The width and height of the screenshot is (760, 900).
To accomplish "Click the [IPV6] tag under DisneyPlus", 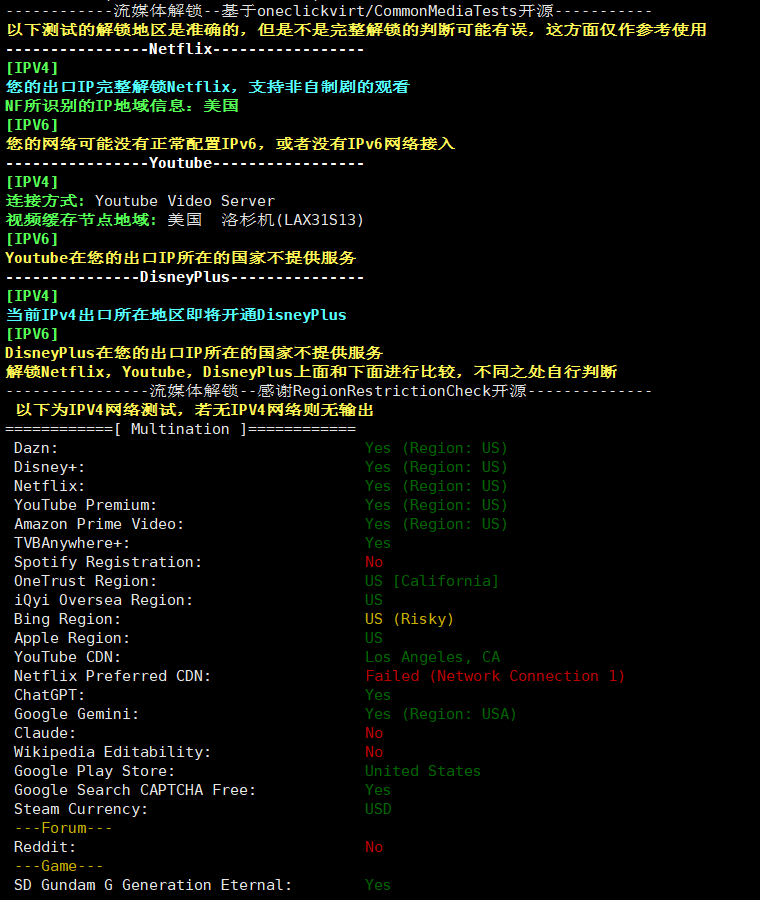I will point(32,333).
